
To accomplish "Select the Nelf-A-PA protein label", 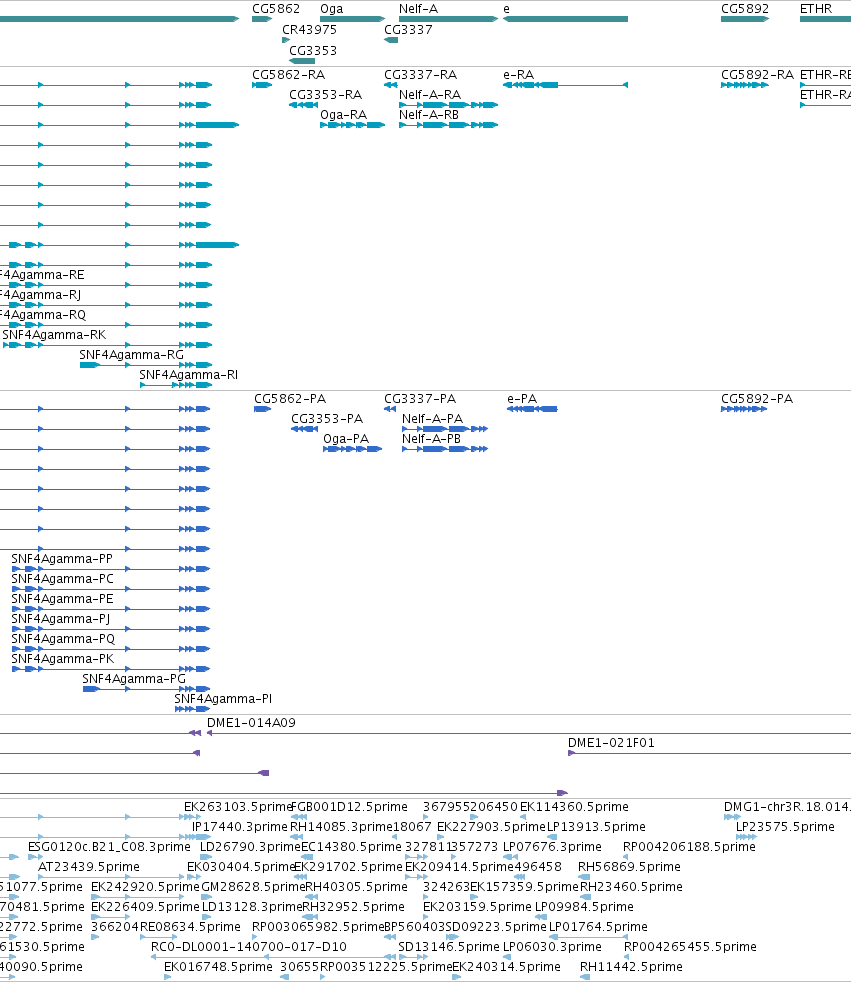I will pyautogui.click(x=432, y=418).
